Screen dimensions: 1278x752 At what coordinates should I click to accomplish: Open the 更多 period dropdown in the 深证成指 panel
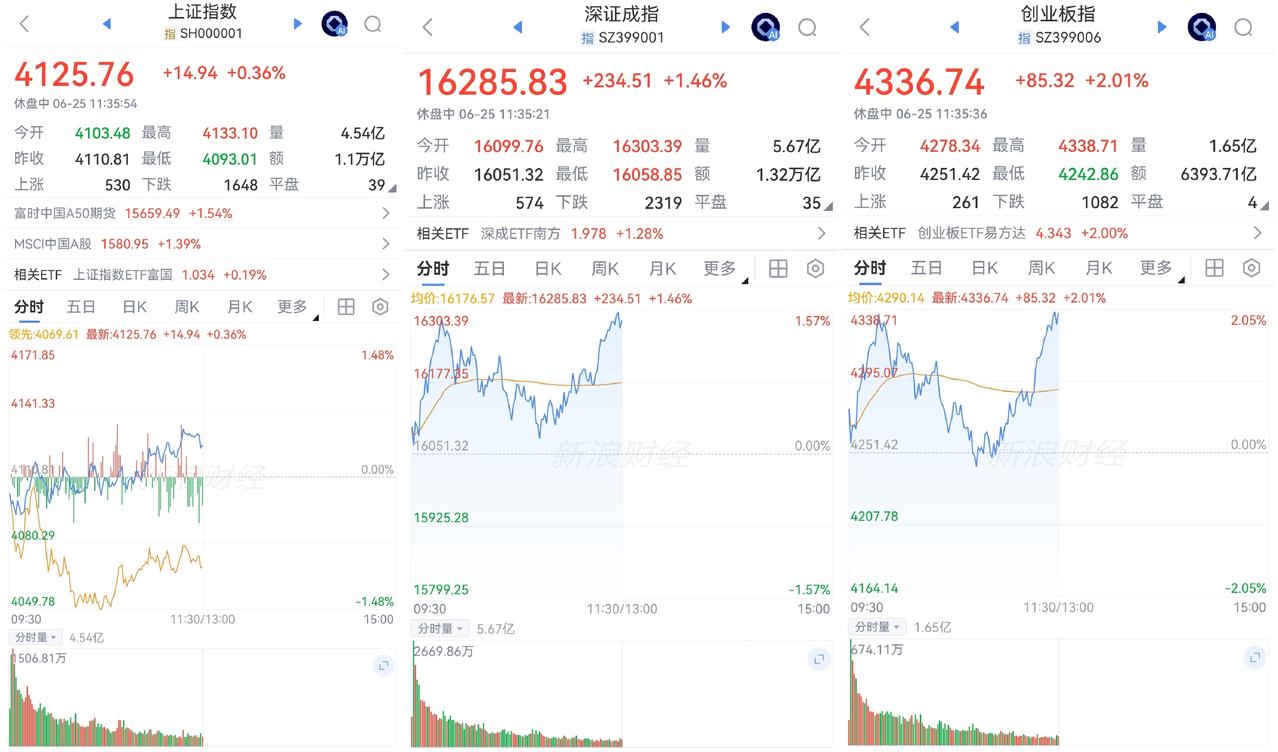coord(723,268)
